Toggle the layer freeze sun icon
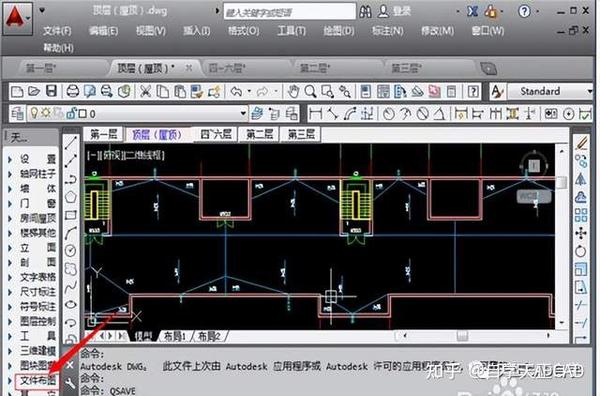The image size is (600, 396). point(46,113)
